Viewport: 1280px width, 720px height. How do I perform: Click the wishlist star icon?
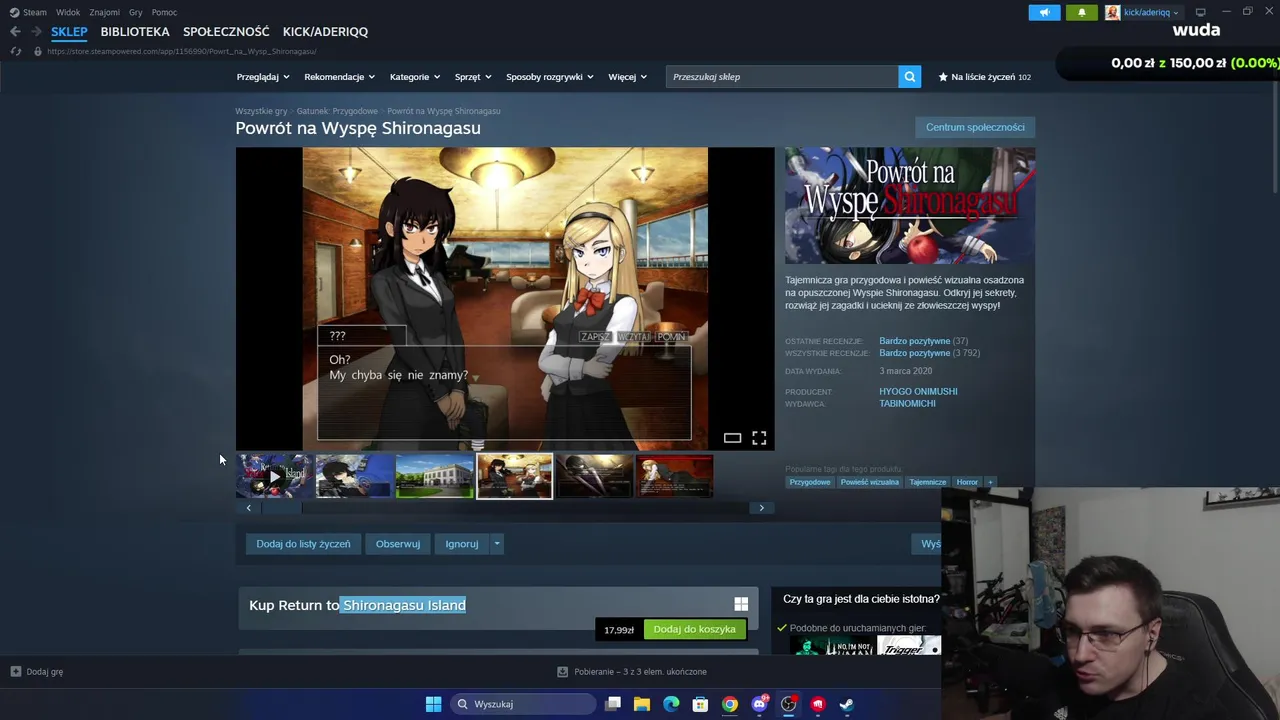[x=943, y=77]
